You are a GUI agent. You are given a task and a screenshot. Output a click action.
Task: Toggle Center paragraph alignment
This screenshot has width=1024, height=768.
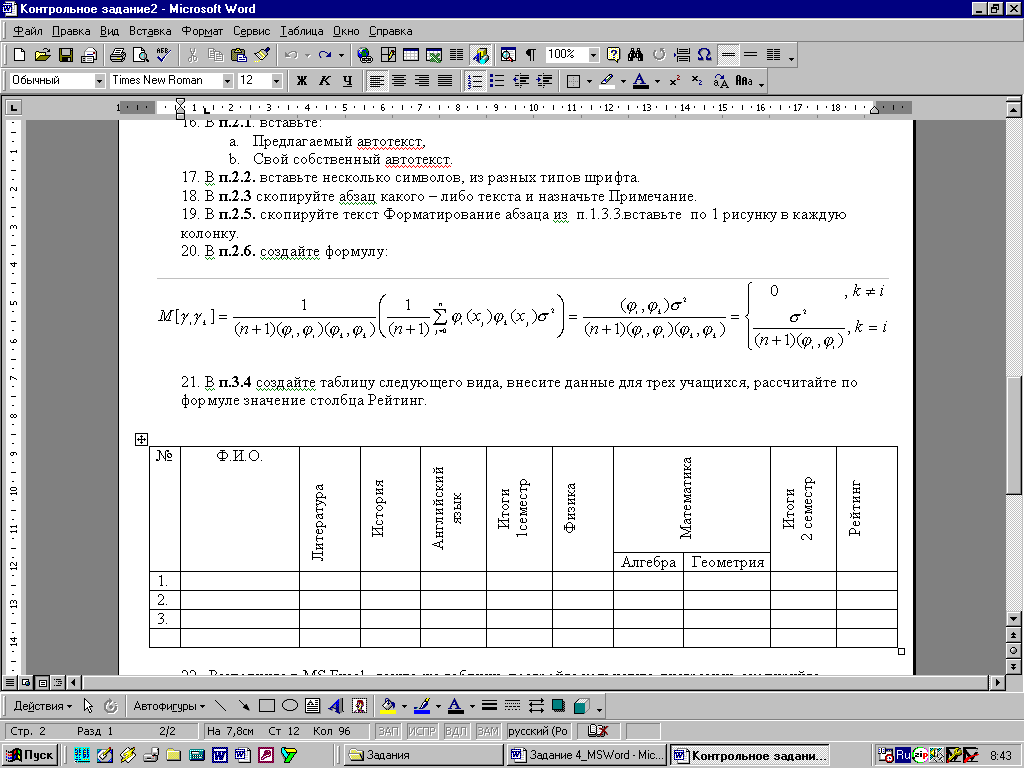click(x=399, y=80)
